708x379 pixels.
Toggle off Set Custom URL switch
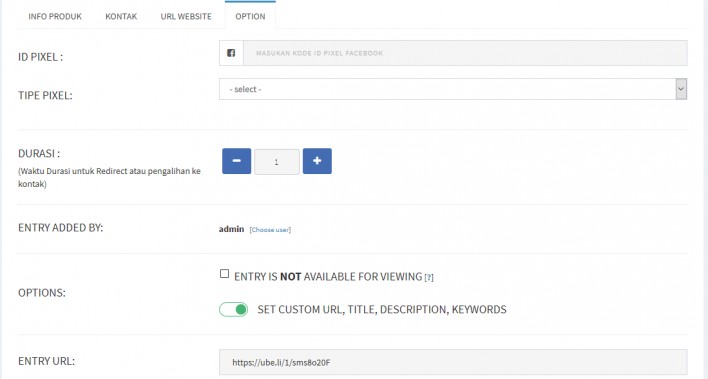(x=233, y=309)
